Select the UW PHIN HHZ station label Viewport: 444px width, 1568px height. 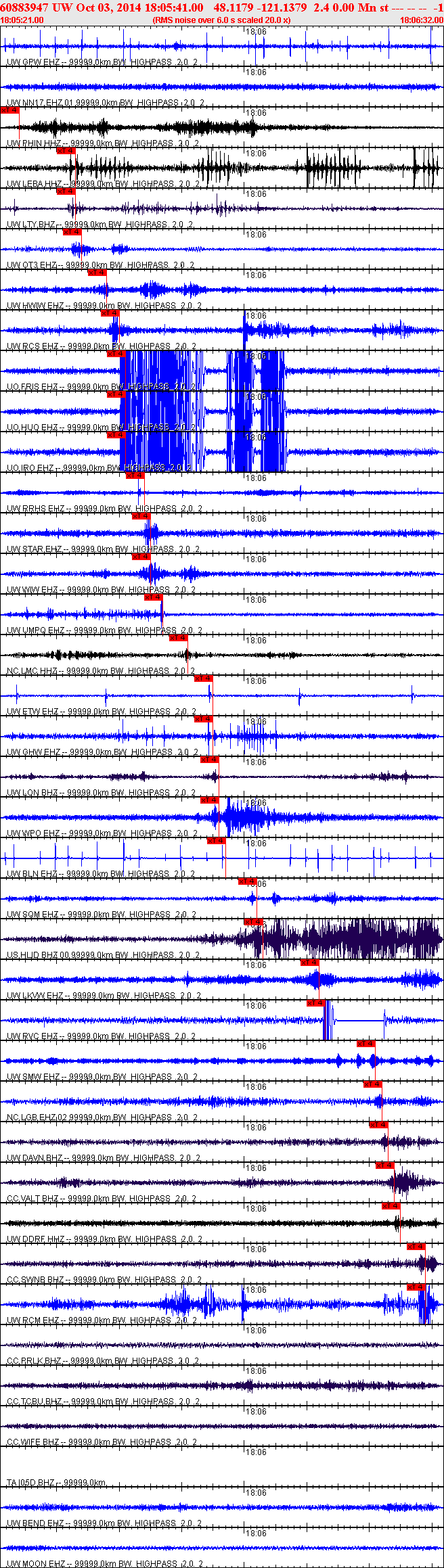(103, 143)
